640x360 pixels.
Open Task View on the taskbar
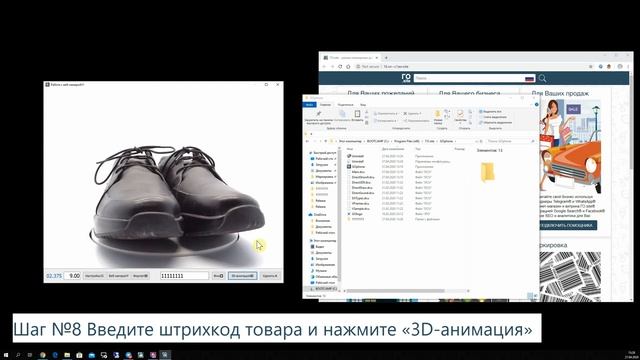(x=30, y=355)
